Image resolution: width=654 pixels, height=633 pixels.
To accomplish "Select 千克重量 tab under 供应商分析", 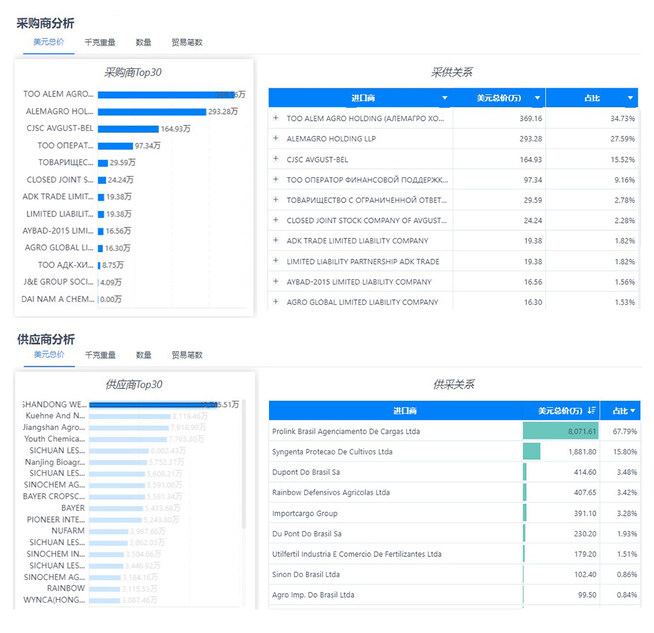I will tap(100, 355).
